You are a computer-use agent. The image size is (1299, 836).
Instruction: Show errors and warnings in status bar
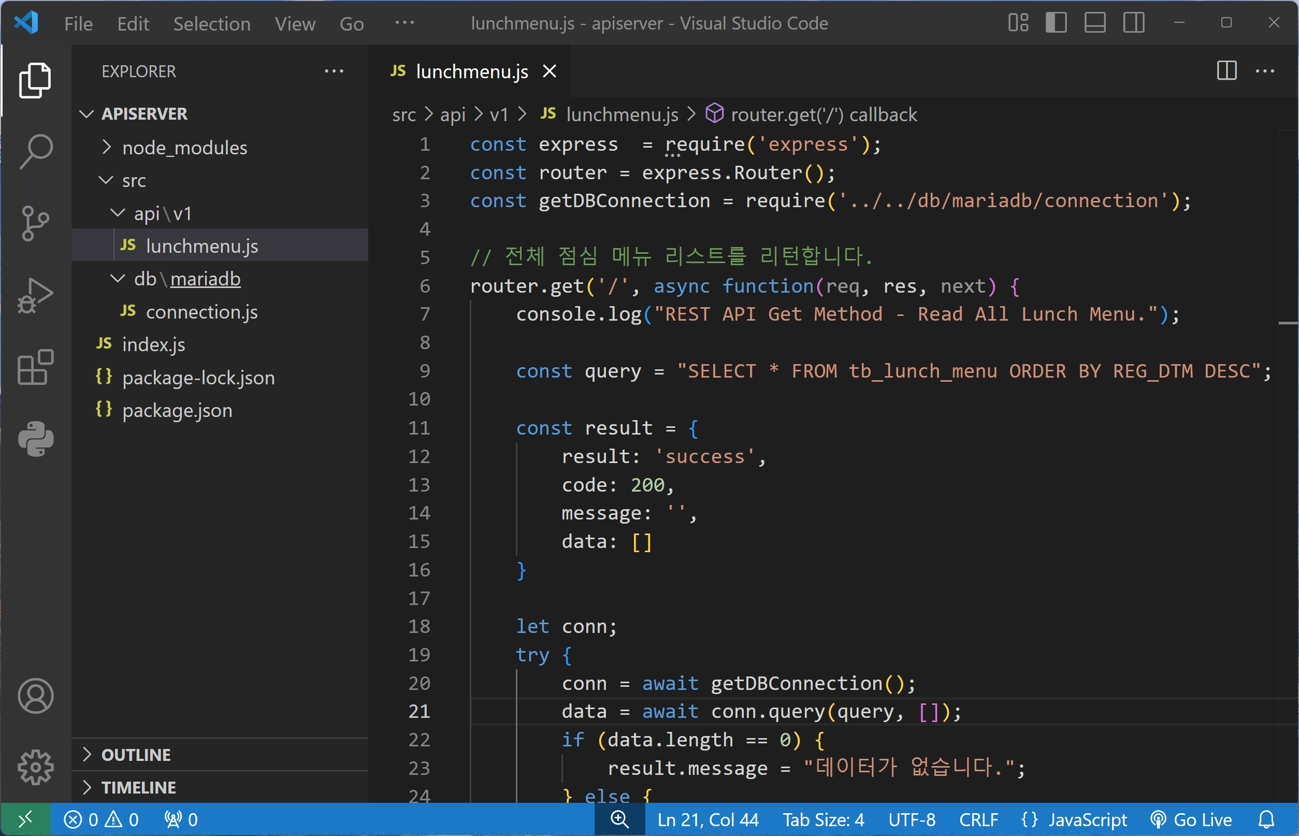pyautogui.click(x=101, y=819)
